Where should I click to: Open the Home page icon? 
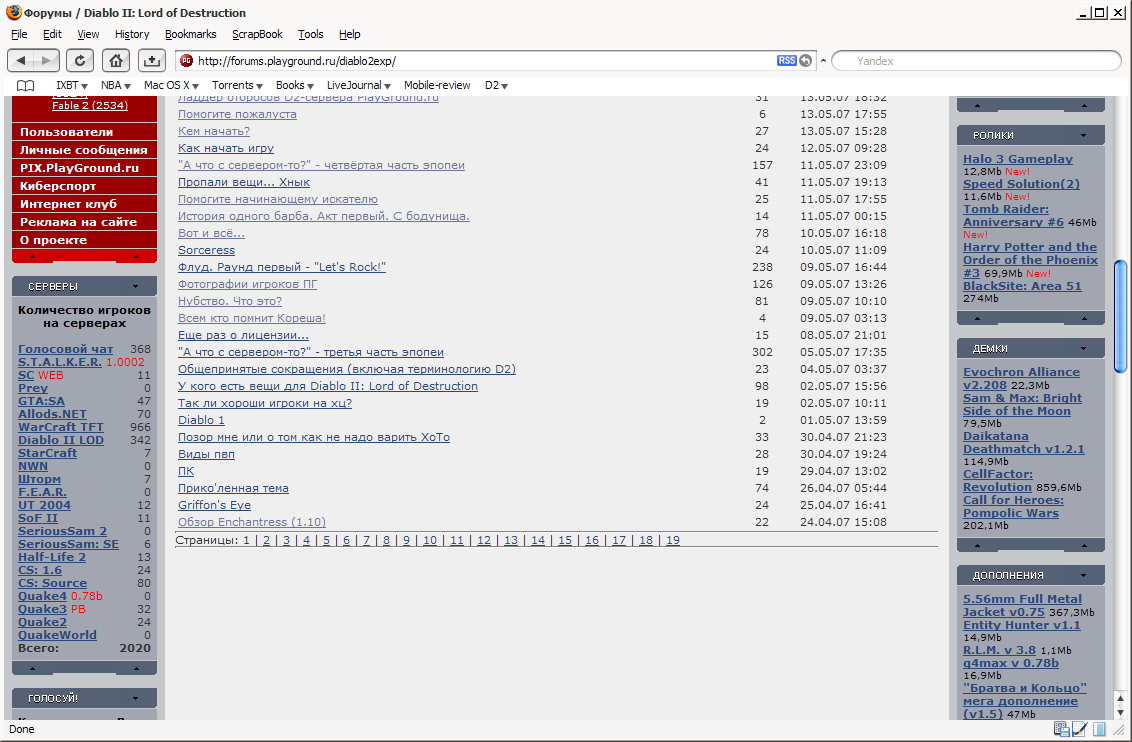tap(116, 61)
